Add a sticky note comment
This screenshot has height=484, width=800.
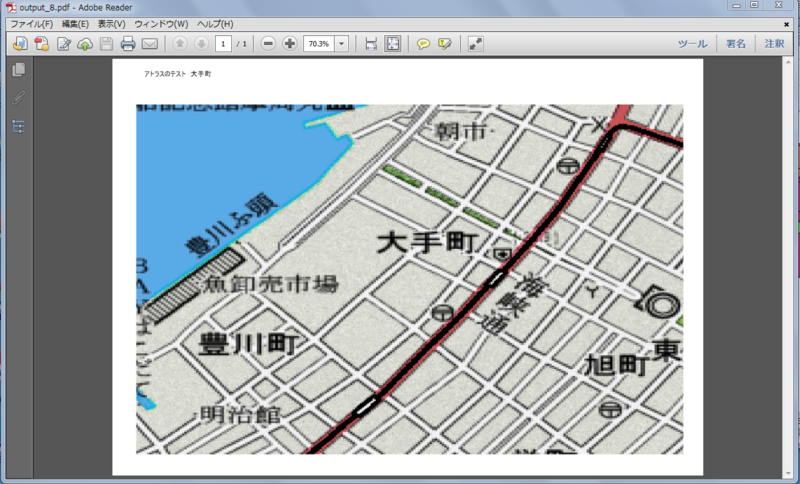click(x=423, y=44)
